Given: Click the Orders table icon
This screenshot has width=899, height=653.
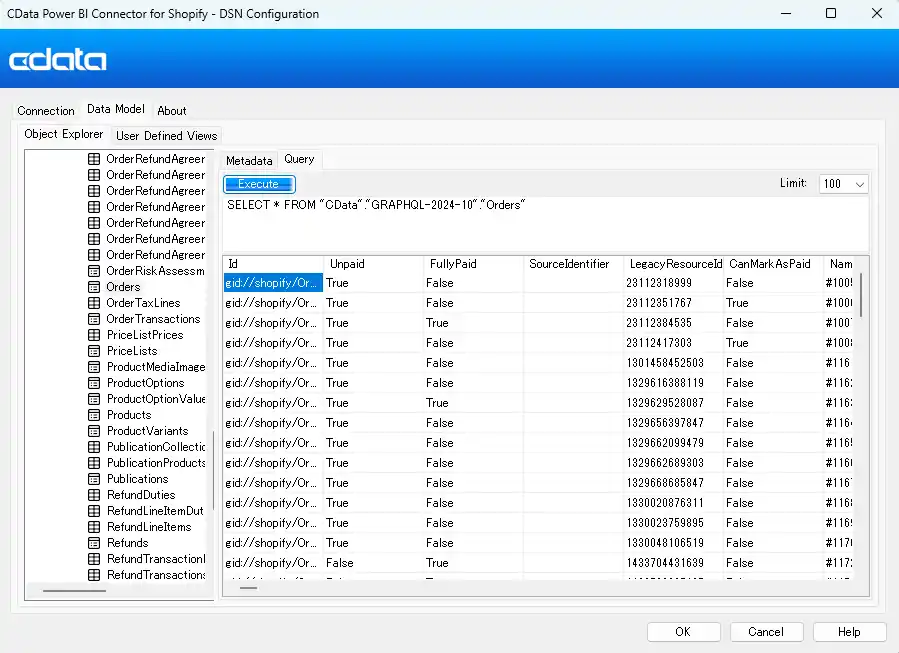Looking at the screenshot, I should point(95,287).
